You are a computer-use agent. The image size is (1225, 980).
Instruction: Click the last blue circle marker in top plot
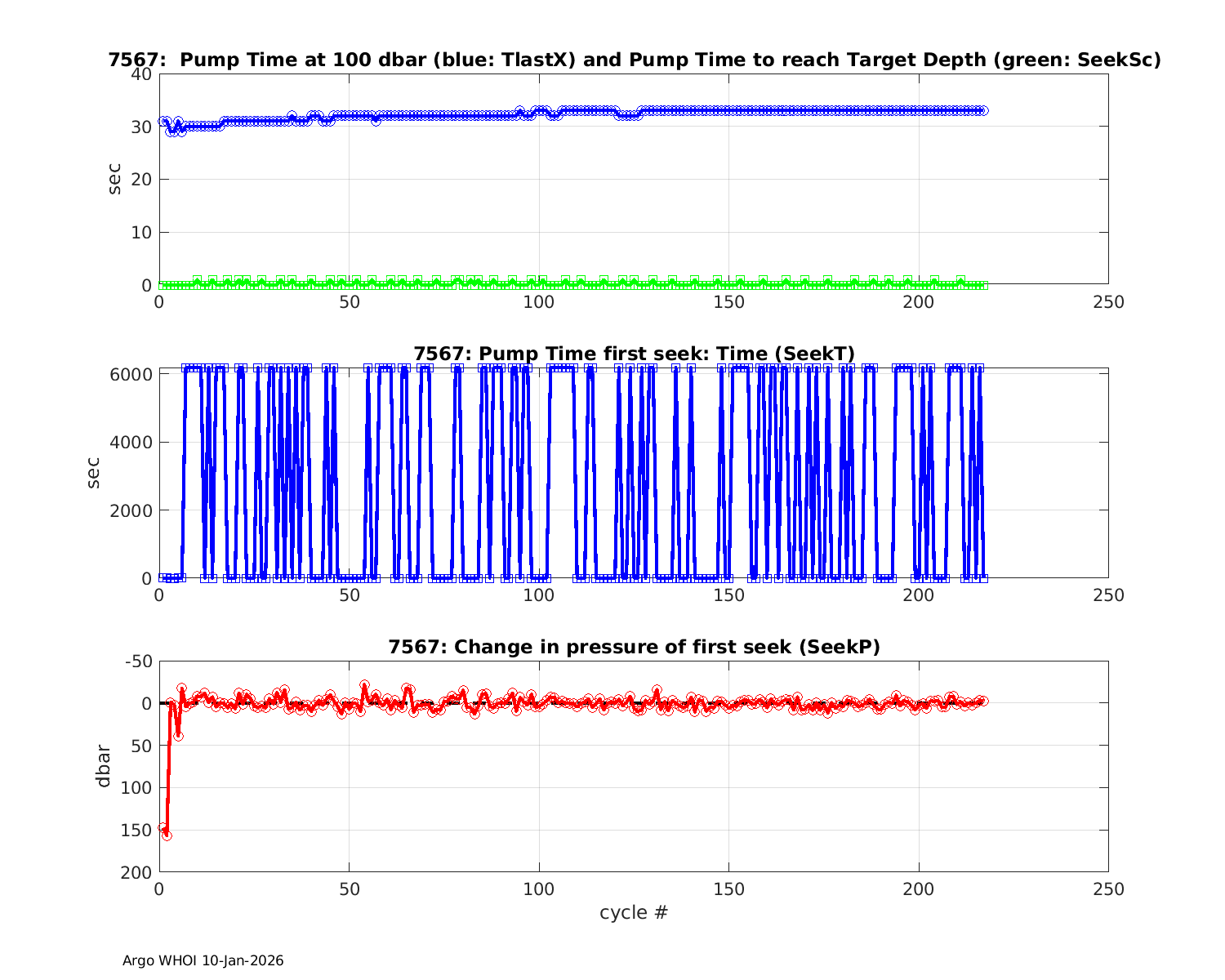[x=983, y=110]
